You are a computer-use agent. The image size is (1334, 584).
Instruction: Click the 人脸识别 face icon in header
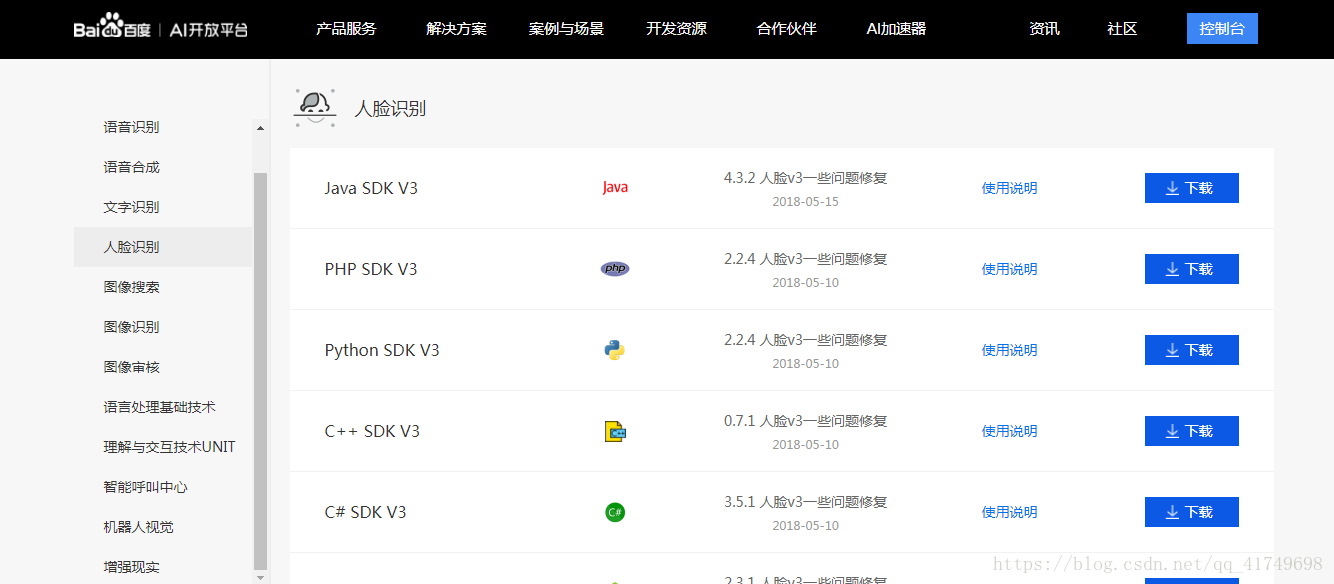(314, 107)
